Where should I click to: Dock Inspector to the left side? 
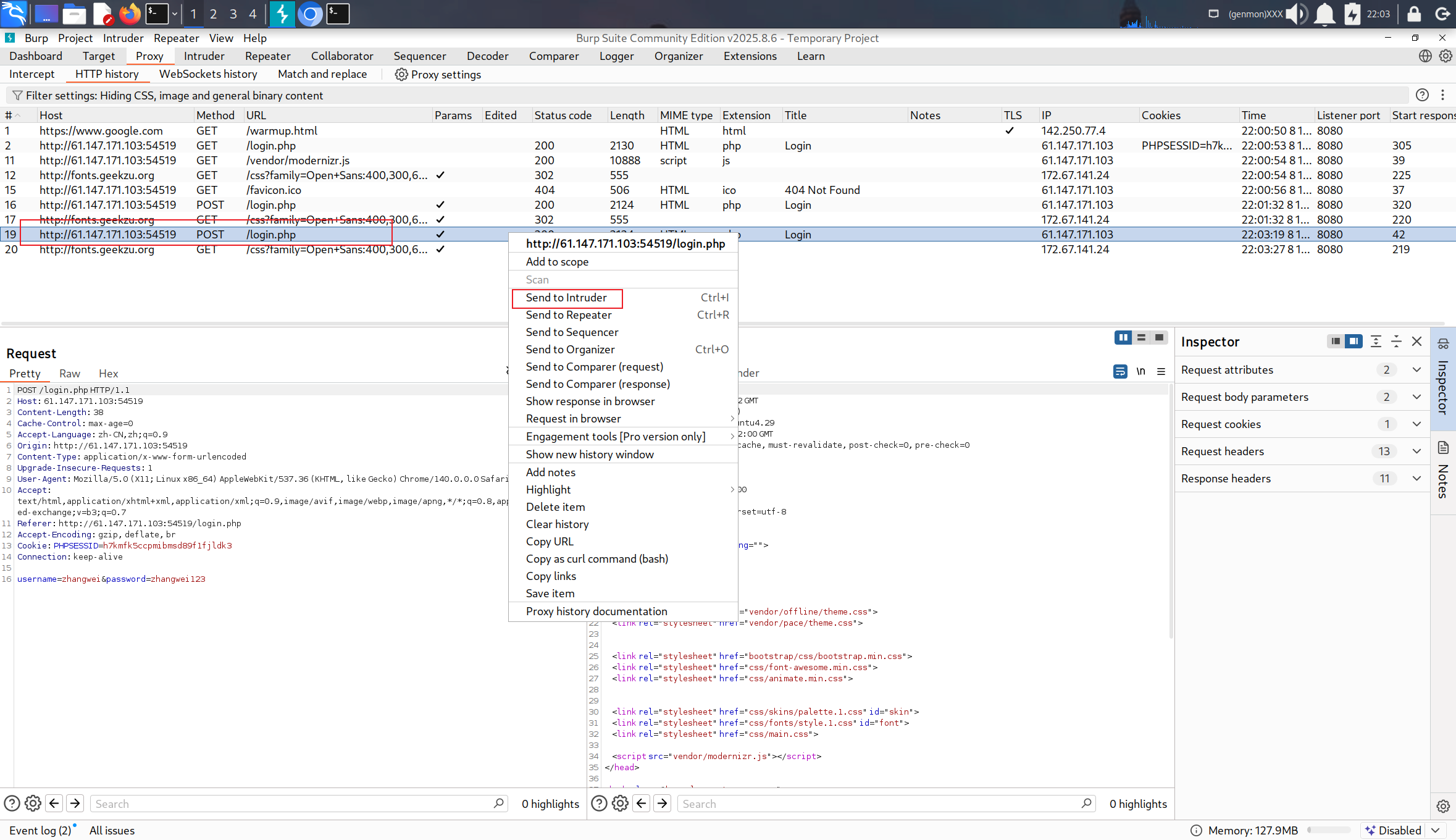[1335, 342]
